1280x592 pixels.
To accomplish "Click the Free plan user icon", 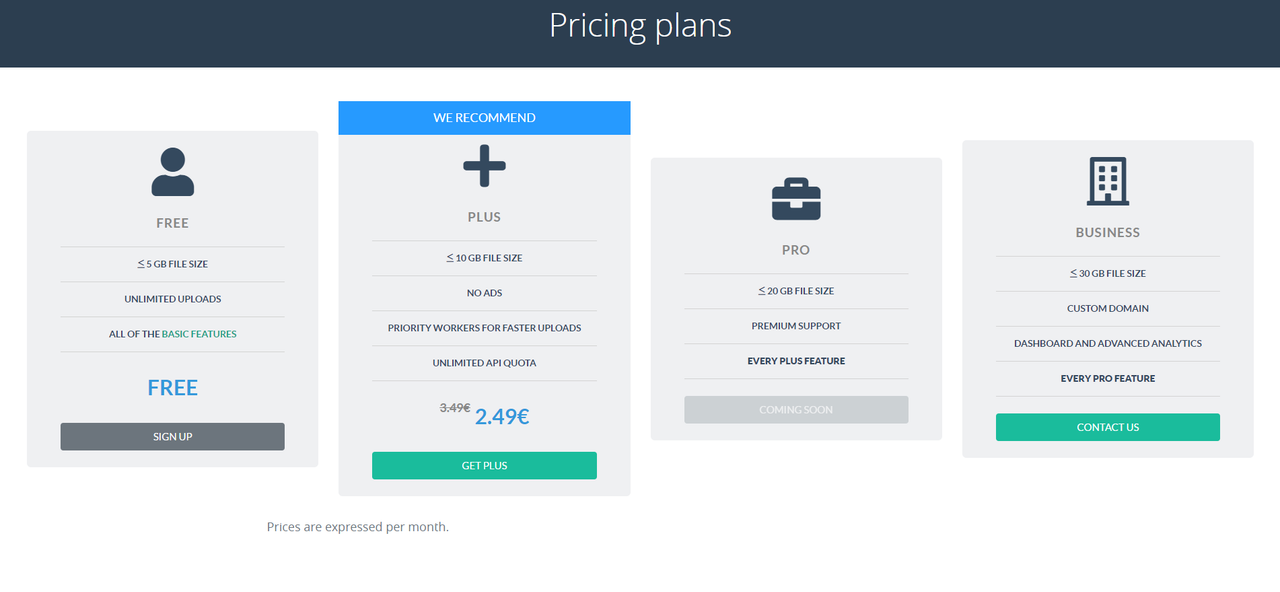I will pos(172,172).
